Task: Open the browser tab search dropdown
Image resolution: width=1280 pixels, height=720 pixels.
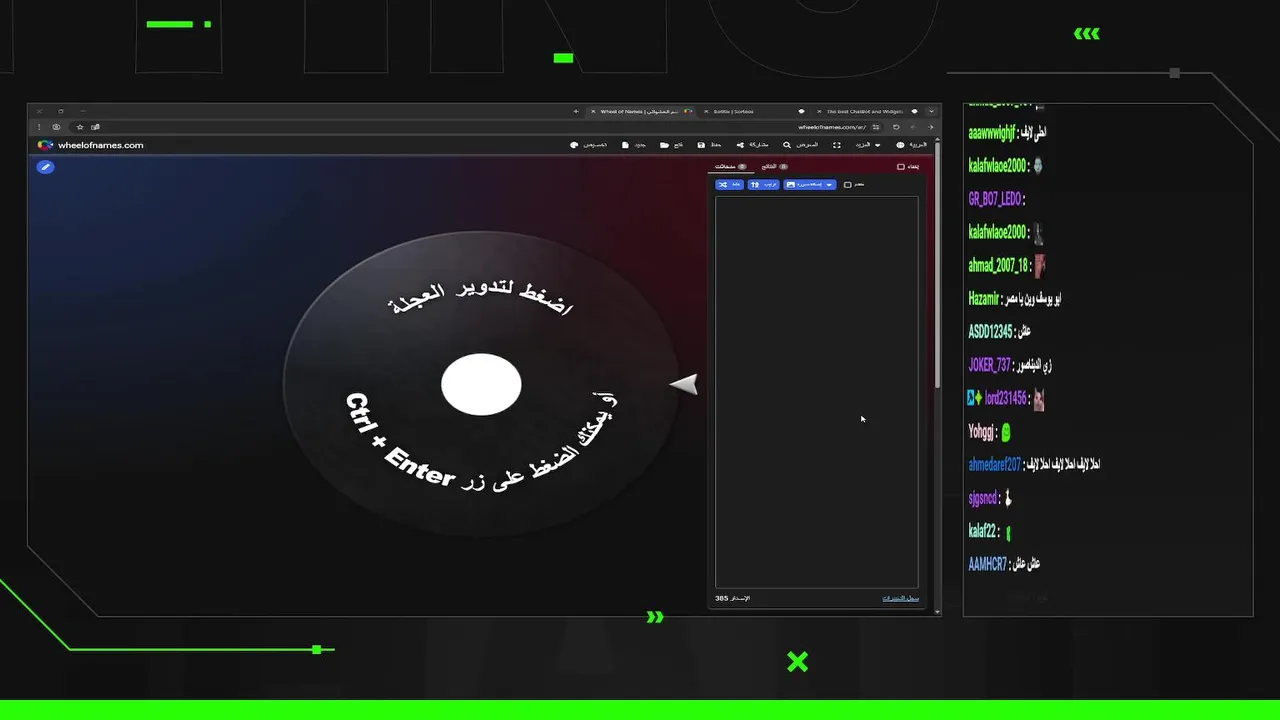Action: pyautogui.click(x=931, y=111)
